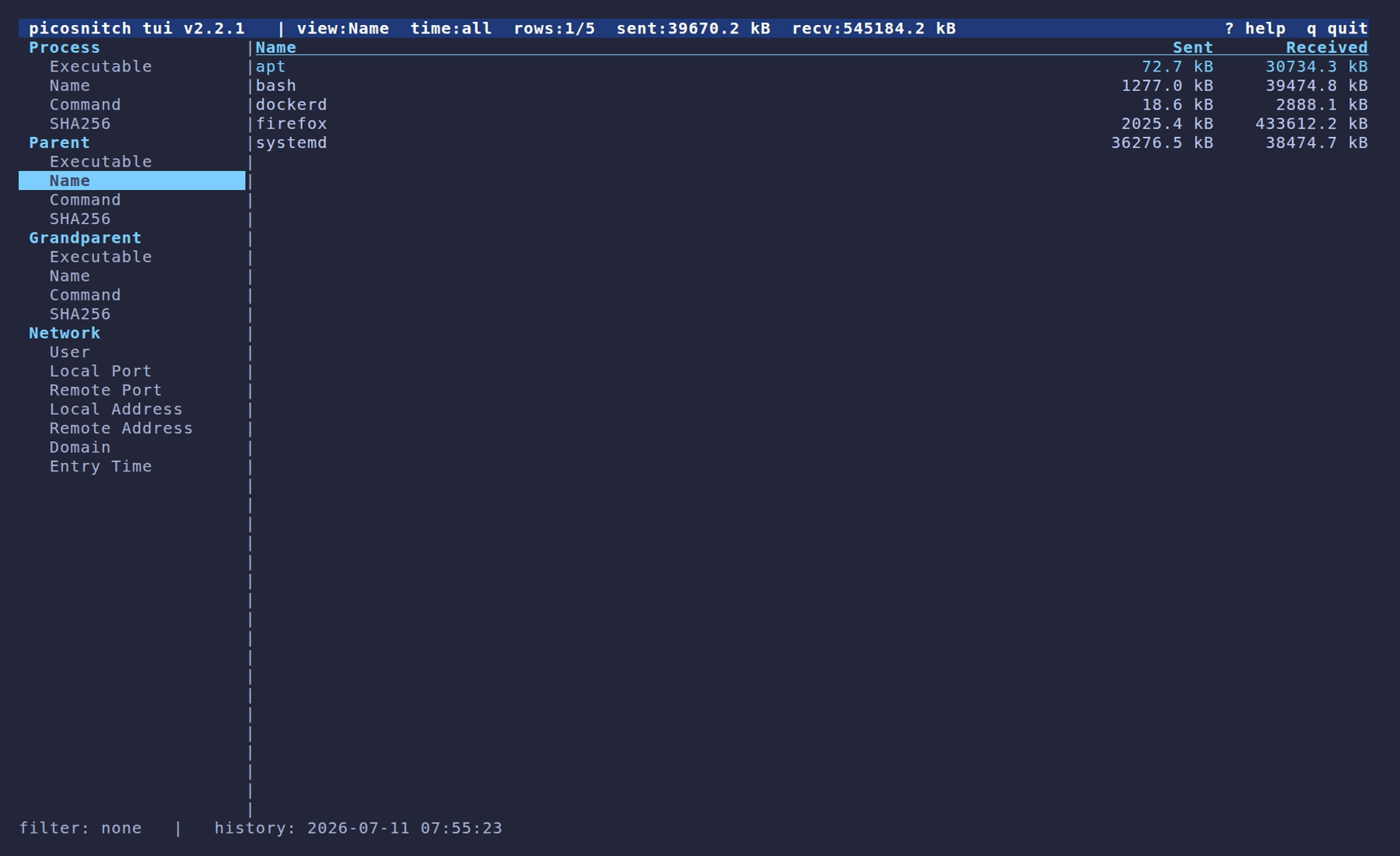Click the Process section header

[65, 47]
